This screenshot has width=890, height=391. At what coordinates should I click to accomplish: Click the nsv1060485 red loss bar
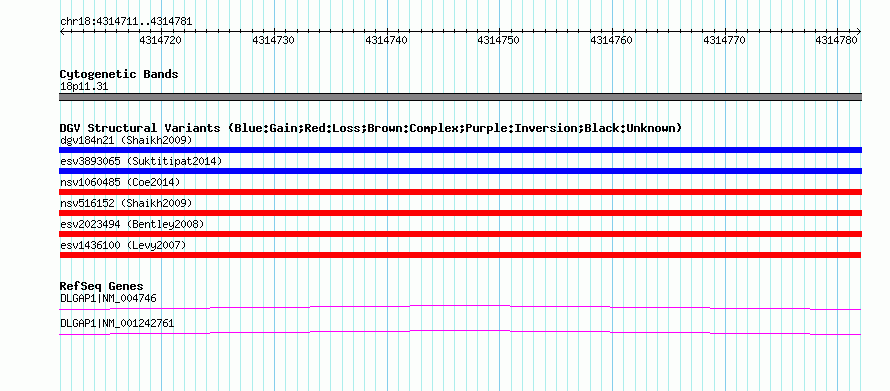coord(460,192)
